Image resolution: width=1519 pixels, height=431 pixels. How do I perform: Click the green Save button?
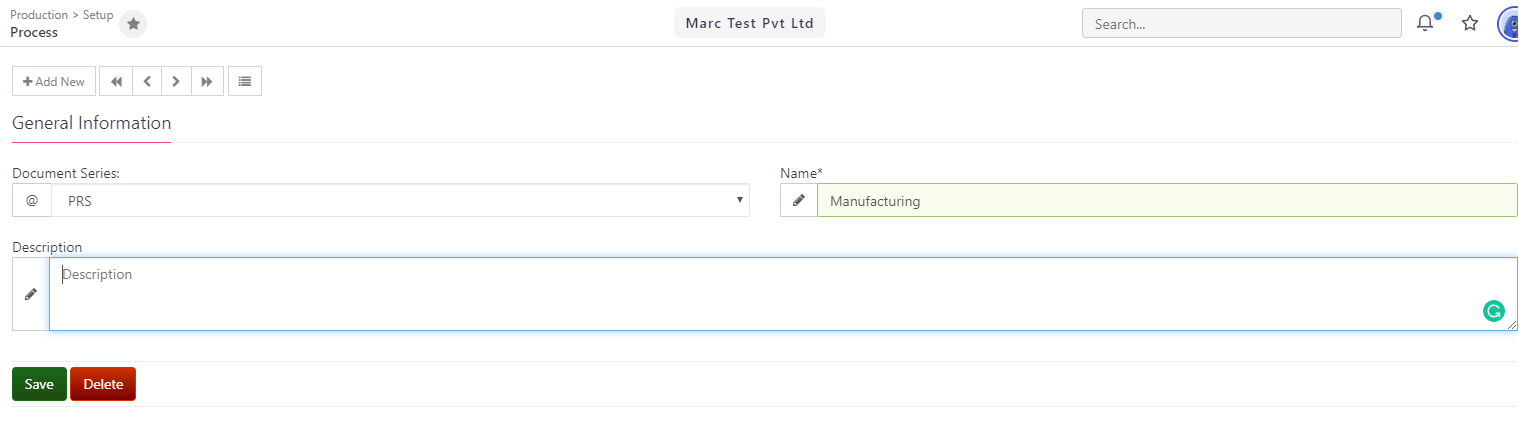[x=39, y=384]
